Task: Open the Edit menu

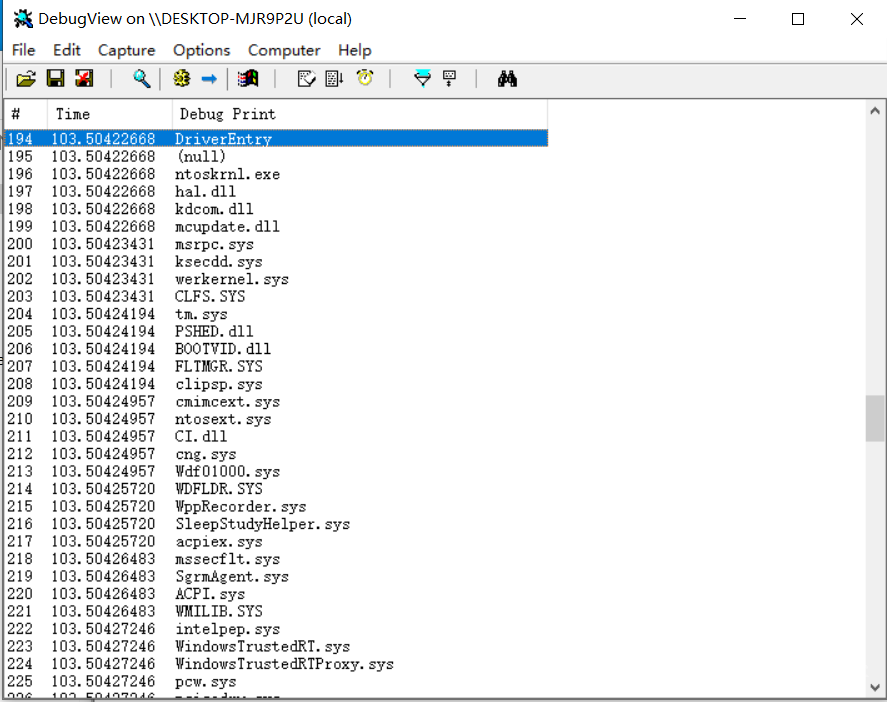Action: [67, 50]
